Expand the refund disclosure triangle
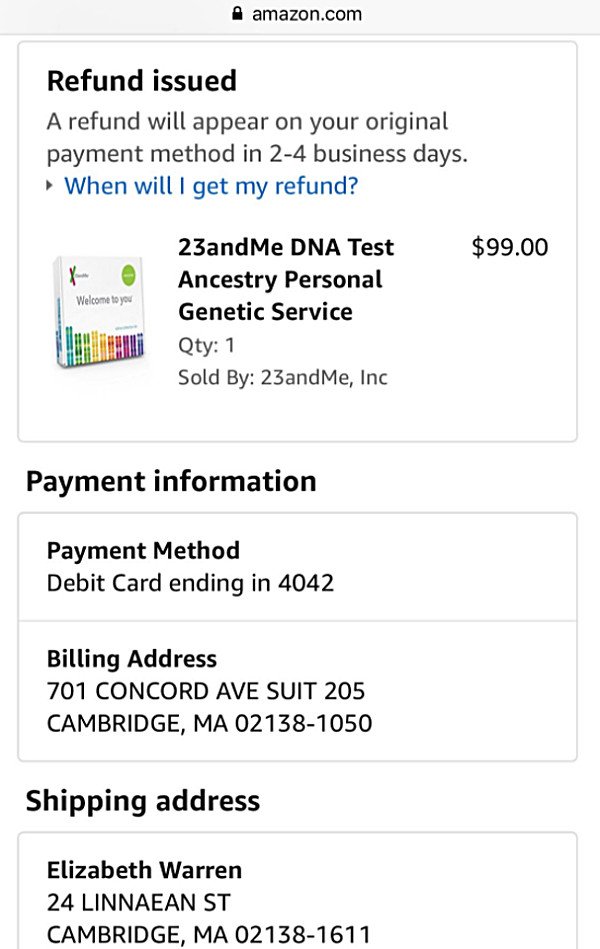 [50, 186]
